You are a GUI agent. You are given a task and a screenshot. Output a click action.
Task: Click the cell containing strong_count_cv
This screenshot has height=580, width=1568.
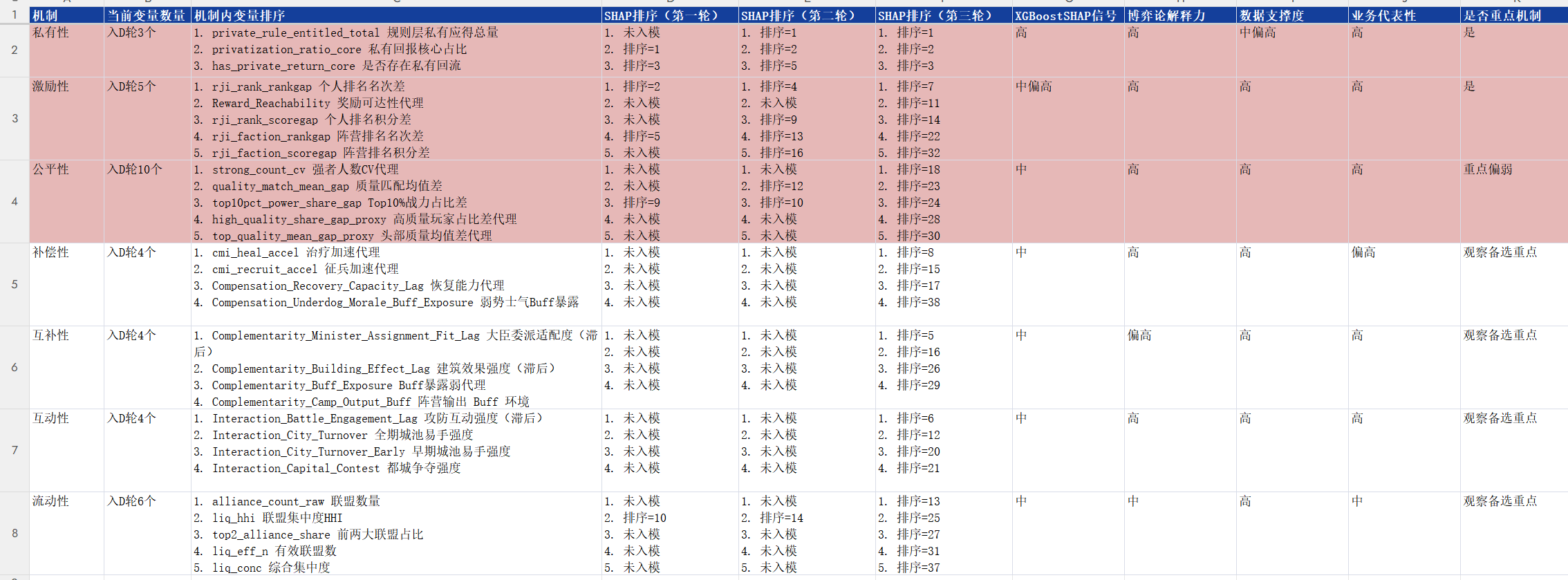click(396, 201)
